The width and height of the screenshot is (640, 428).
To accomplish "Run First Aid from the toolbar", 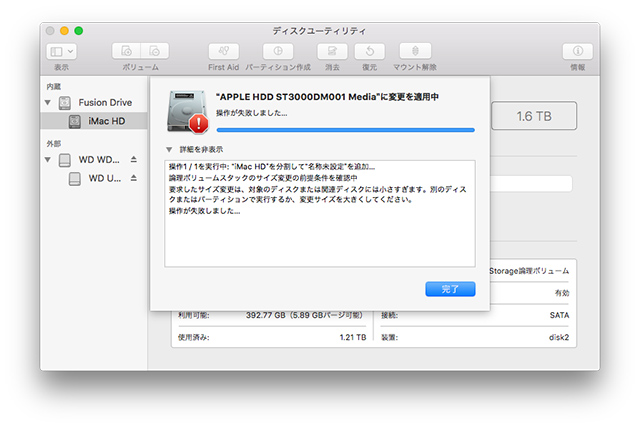I will (223, 51).
